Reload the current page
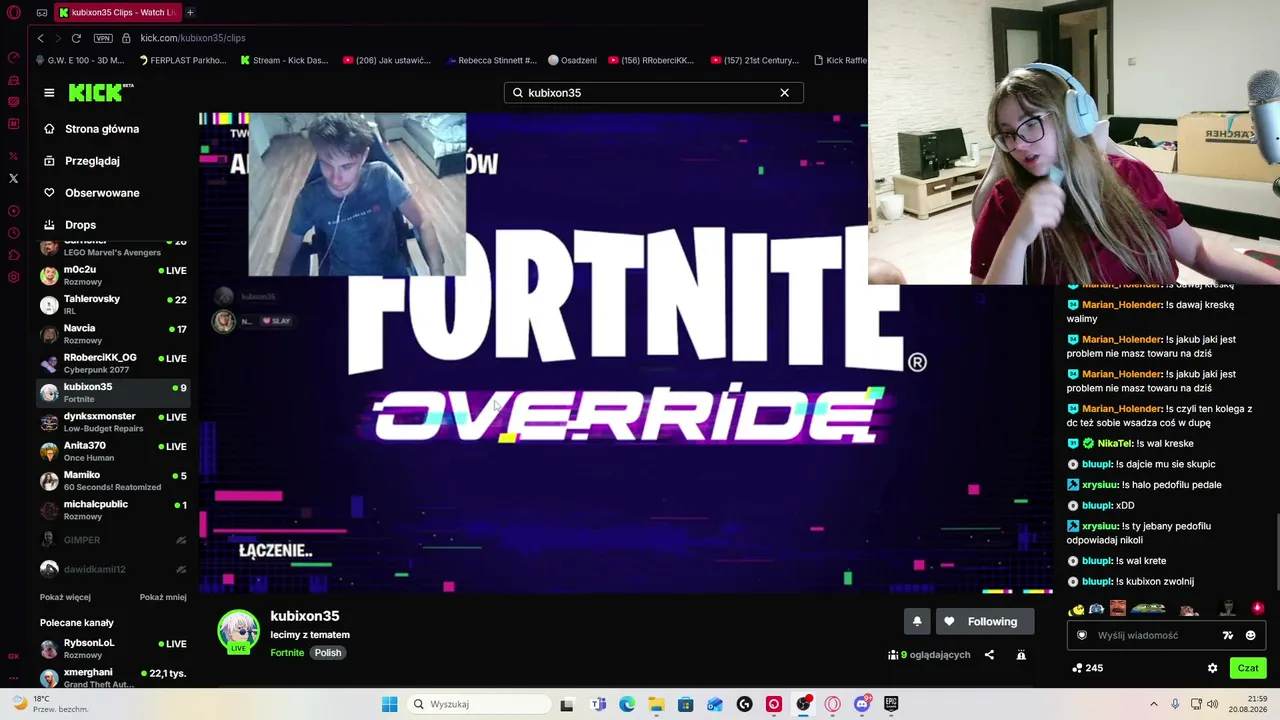This screenshot has height=720, width=1280. pyautogui.click(x=76, y=38)
